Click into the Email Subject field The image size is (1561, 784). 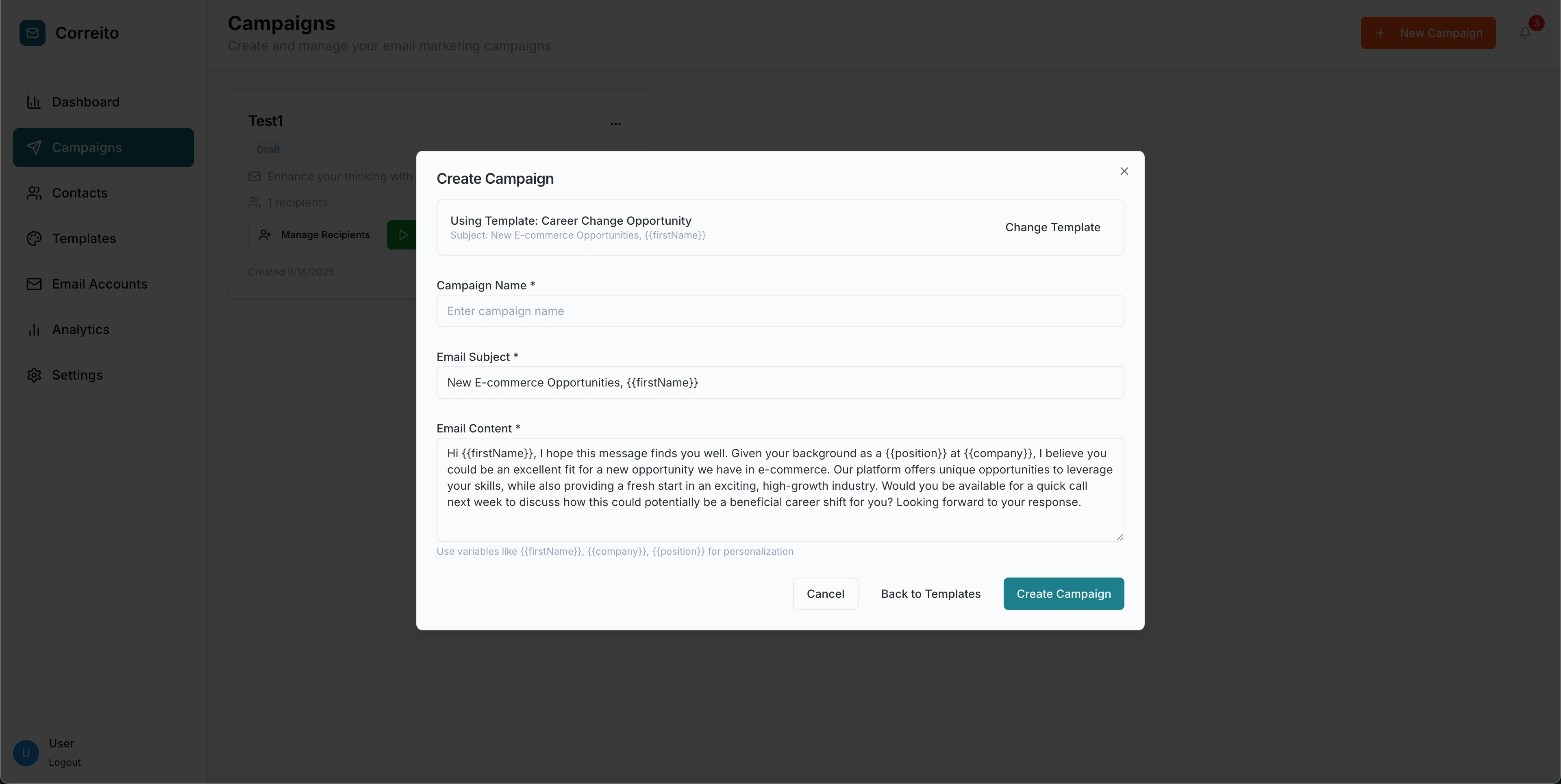point(780,382)
